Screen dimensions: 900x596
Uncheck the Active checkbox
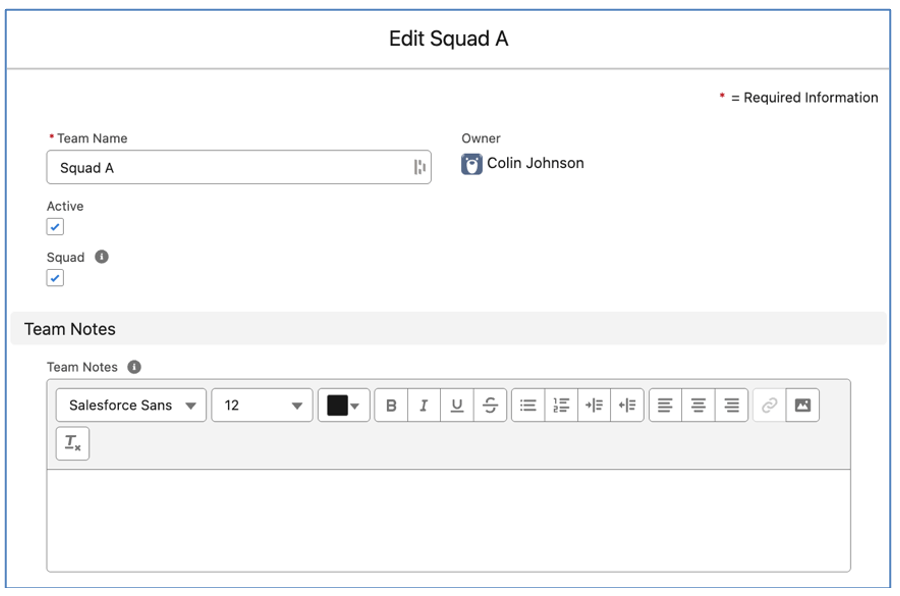coord(55,226)
